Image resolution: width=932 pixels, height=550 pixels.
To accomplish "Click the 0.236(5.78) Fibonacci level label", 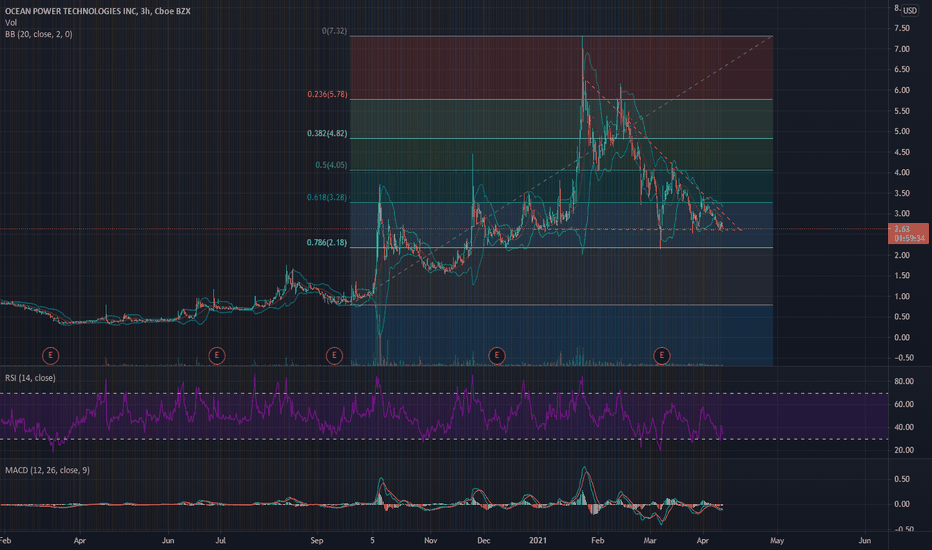I will [328, 94].
